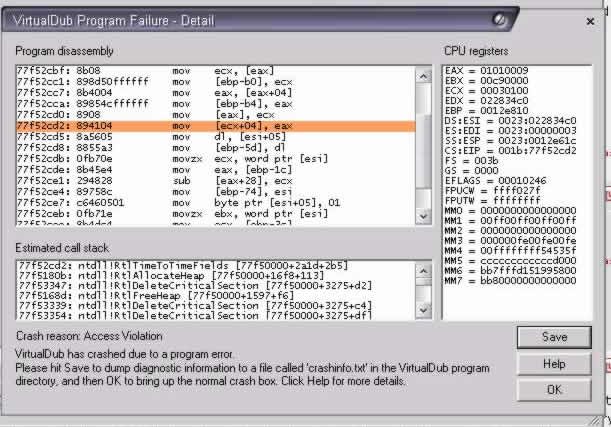Click call stack scroll down arrow
Viewport: 611px width, 427px height.
pos(424,310)
